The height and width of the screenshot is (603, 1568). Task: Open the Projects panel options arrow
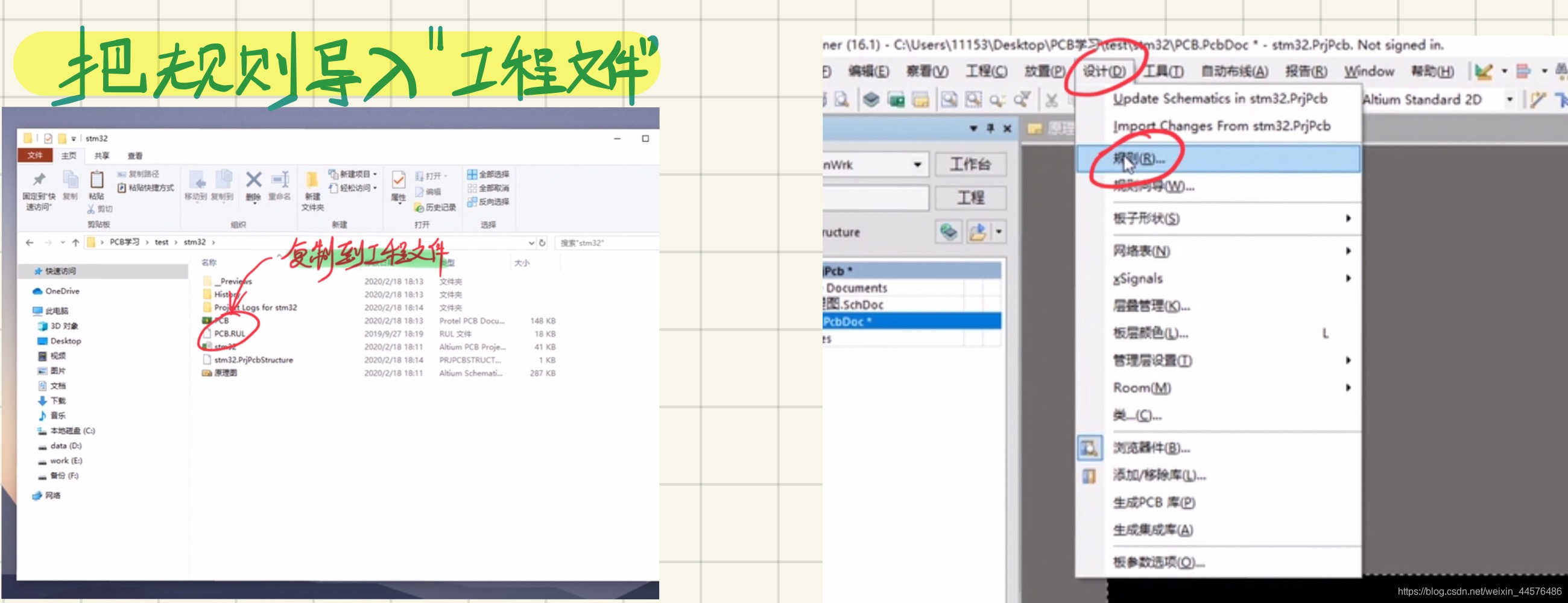973,128
